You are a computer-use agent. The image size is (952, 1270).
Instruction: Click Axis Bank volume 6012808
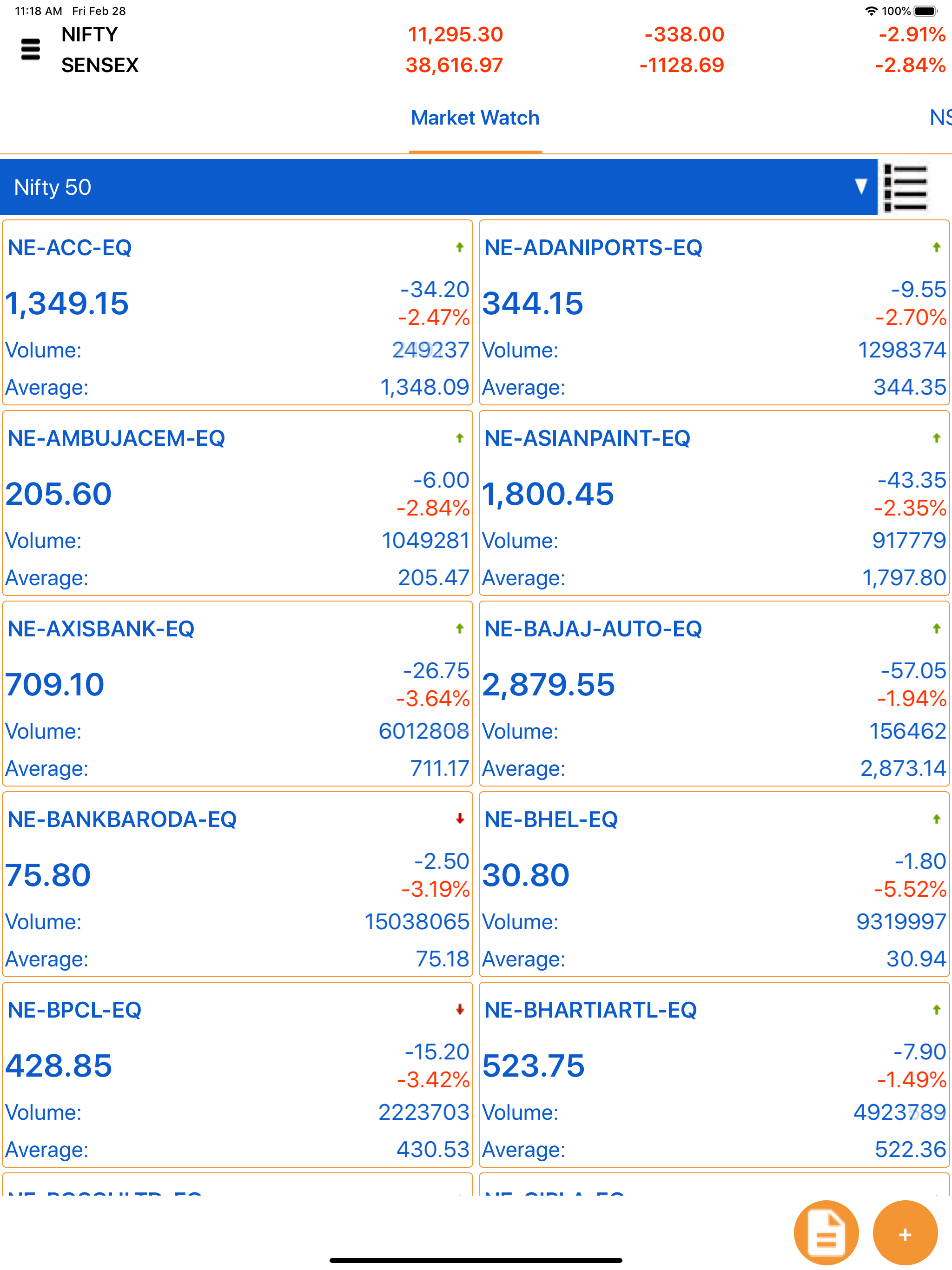click(424, 731)
